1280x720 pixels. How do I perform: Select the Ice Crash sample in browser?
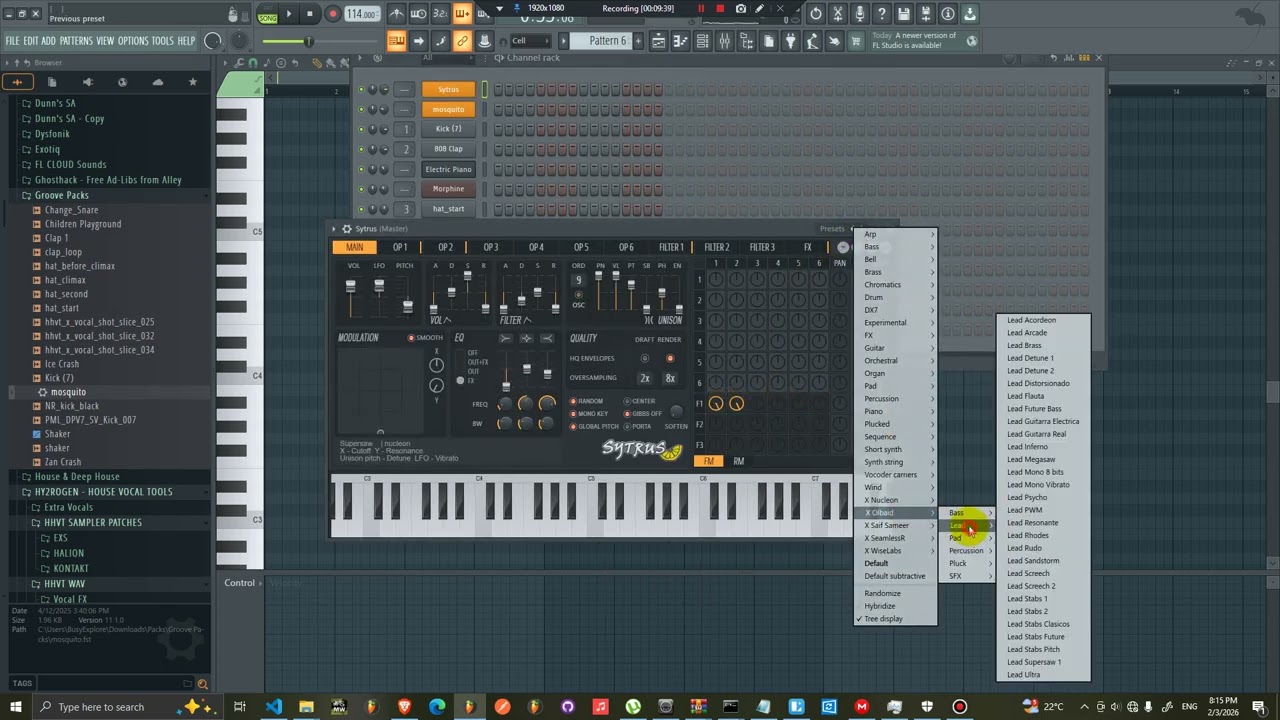click(x=62, y=364)
